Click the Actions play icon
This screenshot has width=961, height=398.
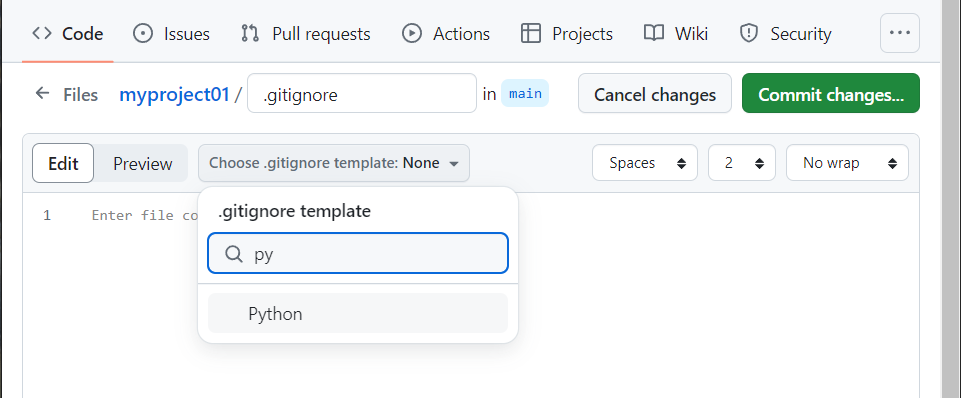point(412,33)
